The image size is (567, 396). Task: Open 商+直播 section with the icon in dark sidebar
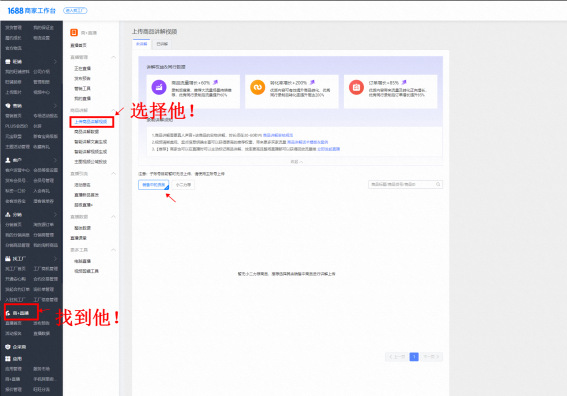(8, 313)
